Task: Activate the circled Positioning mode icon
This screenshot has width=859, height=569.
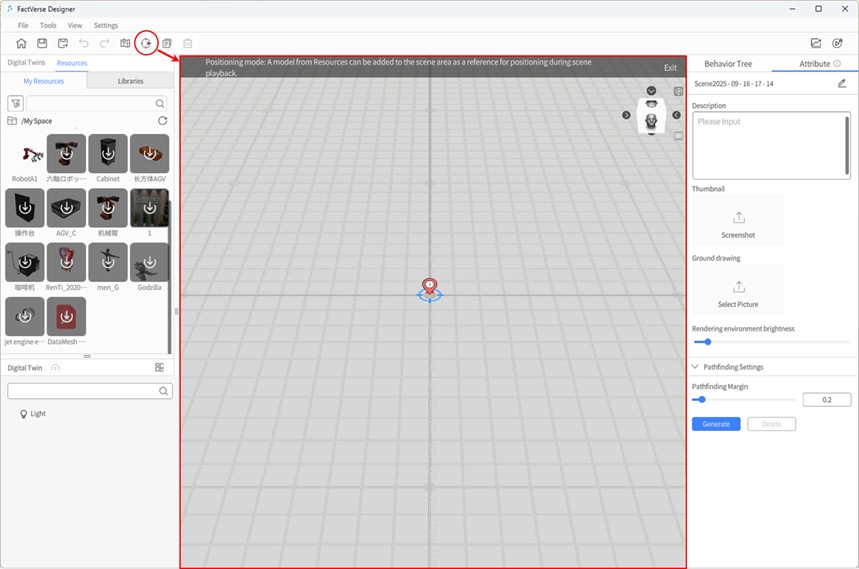Action: click(147, 43)
